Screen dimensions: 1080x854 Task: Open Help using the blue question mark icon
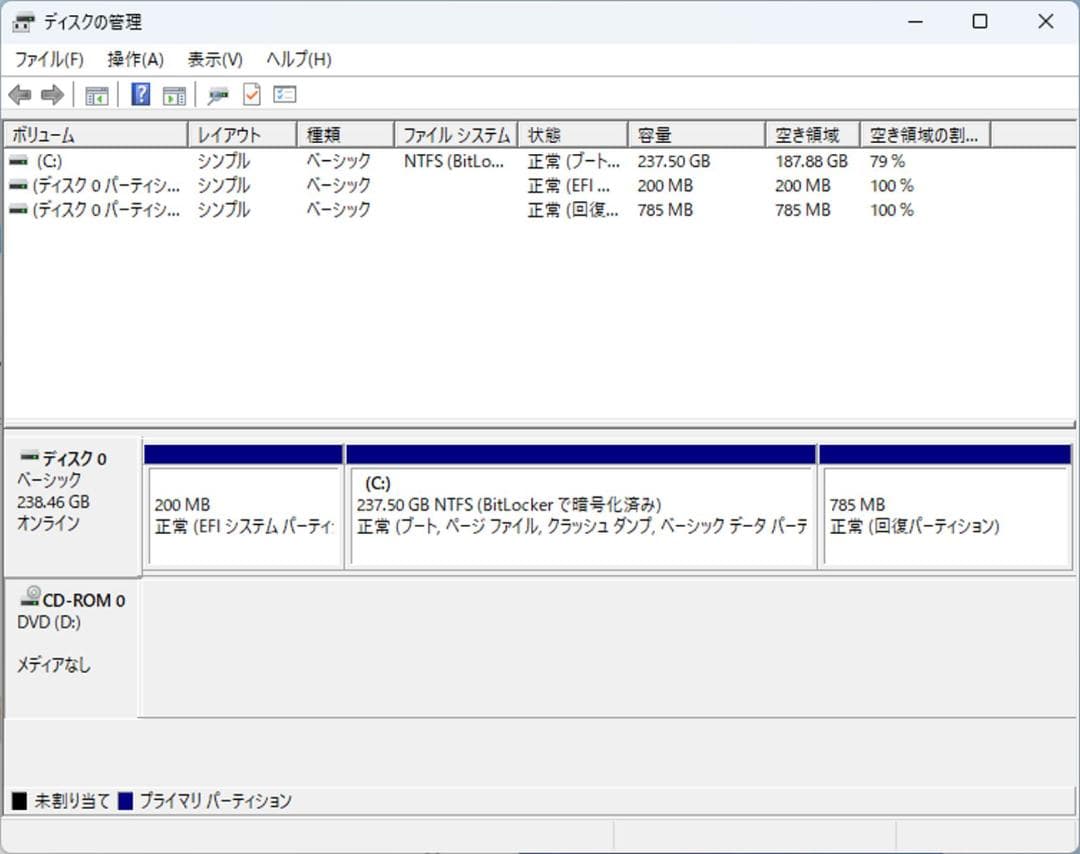pos(141,94)
